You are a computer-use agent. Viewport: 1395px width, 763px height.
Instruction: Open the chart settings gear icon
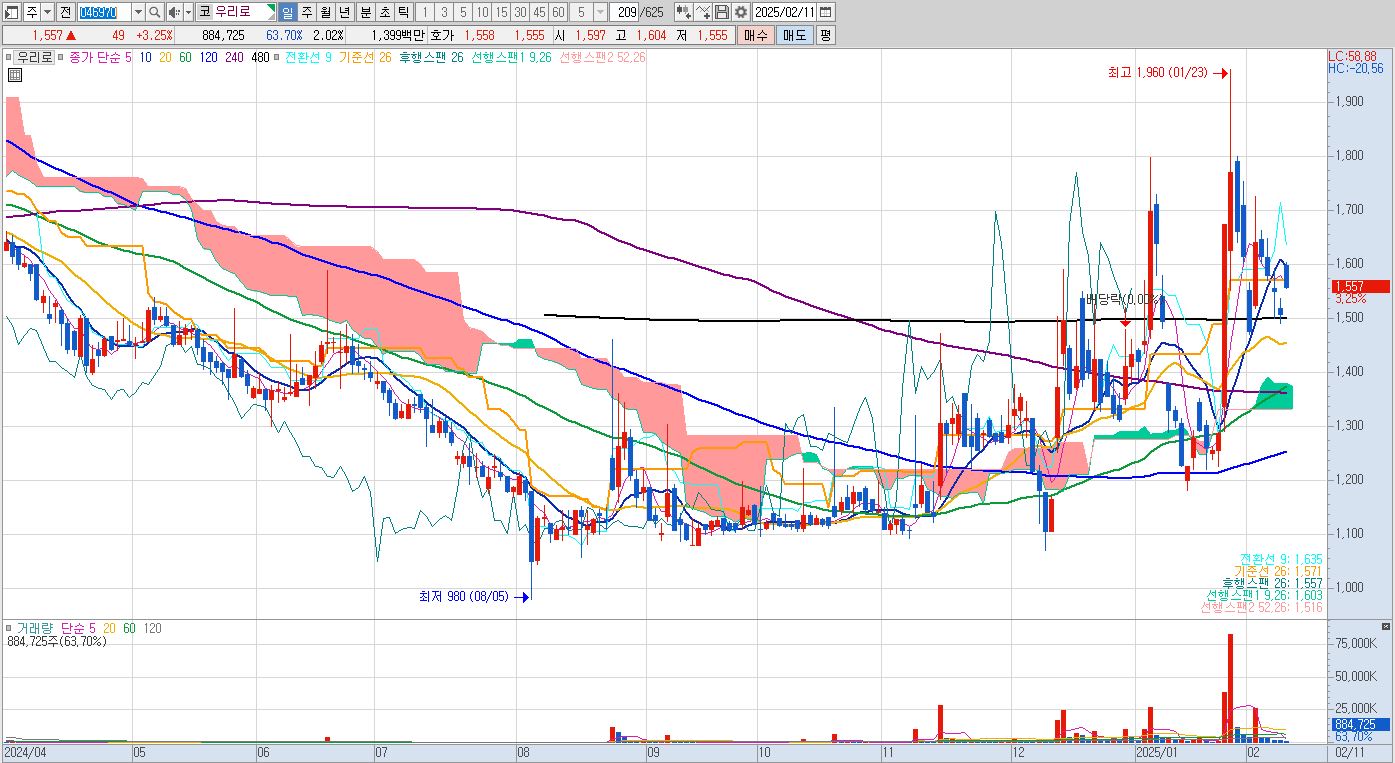740,12
